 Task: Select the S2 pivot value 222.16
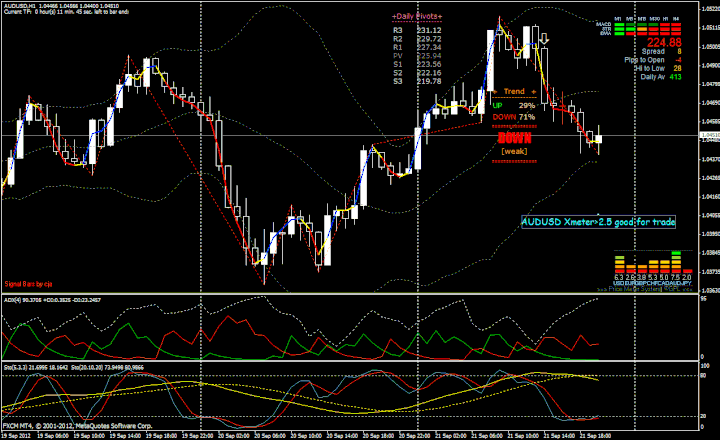click(x=429, y=73)
